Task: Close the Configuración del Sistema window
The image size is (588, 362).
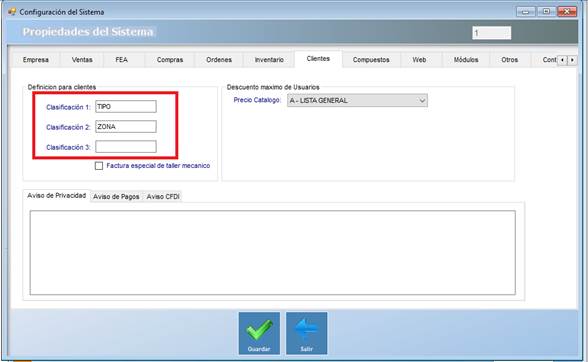Action: point(567,12)
